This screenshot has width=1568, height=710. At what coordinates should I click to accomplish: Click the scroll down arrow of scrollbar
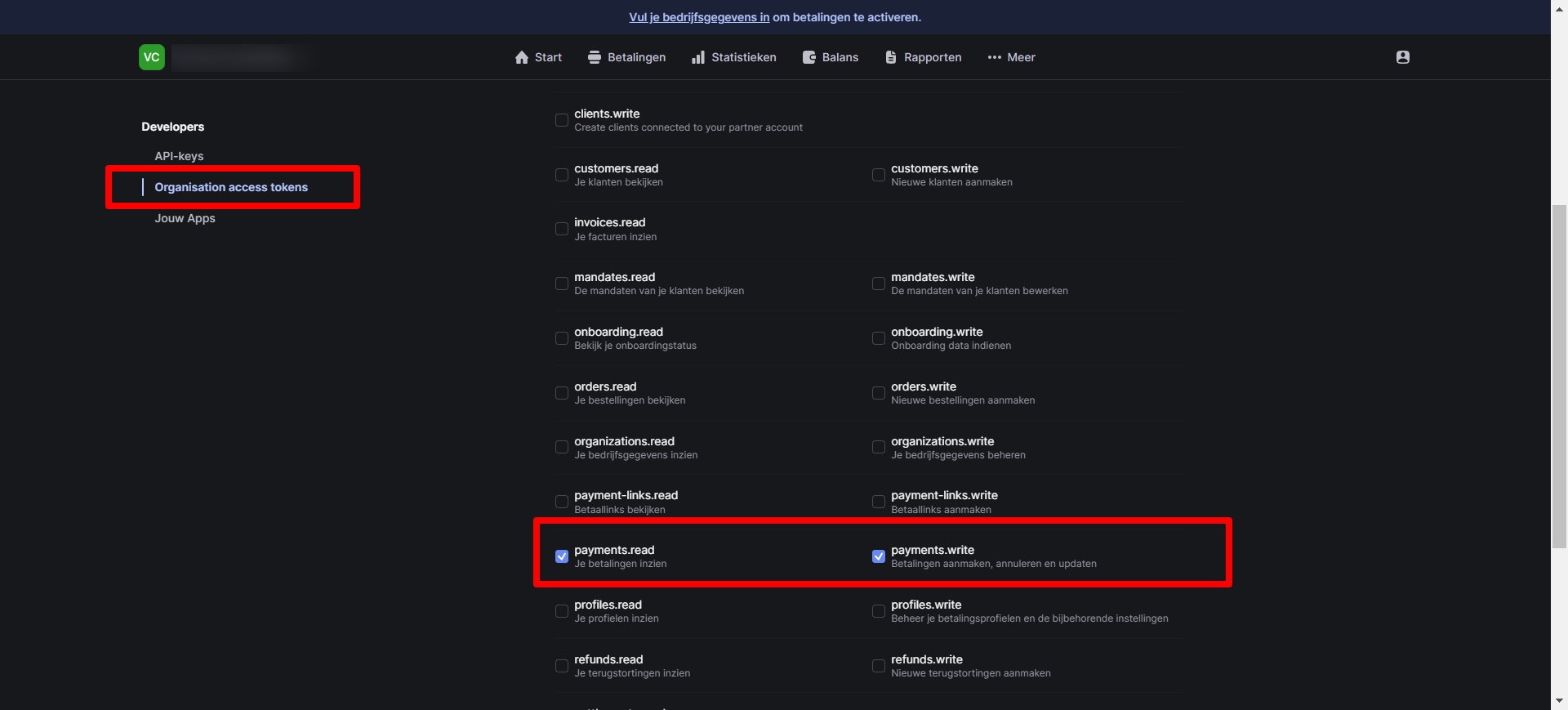tap(1561, 701)
